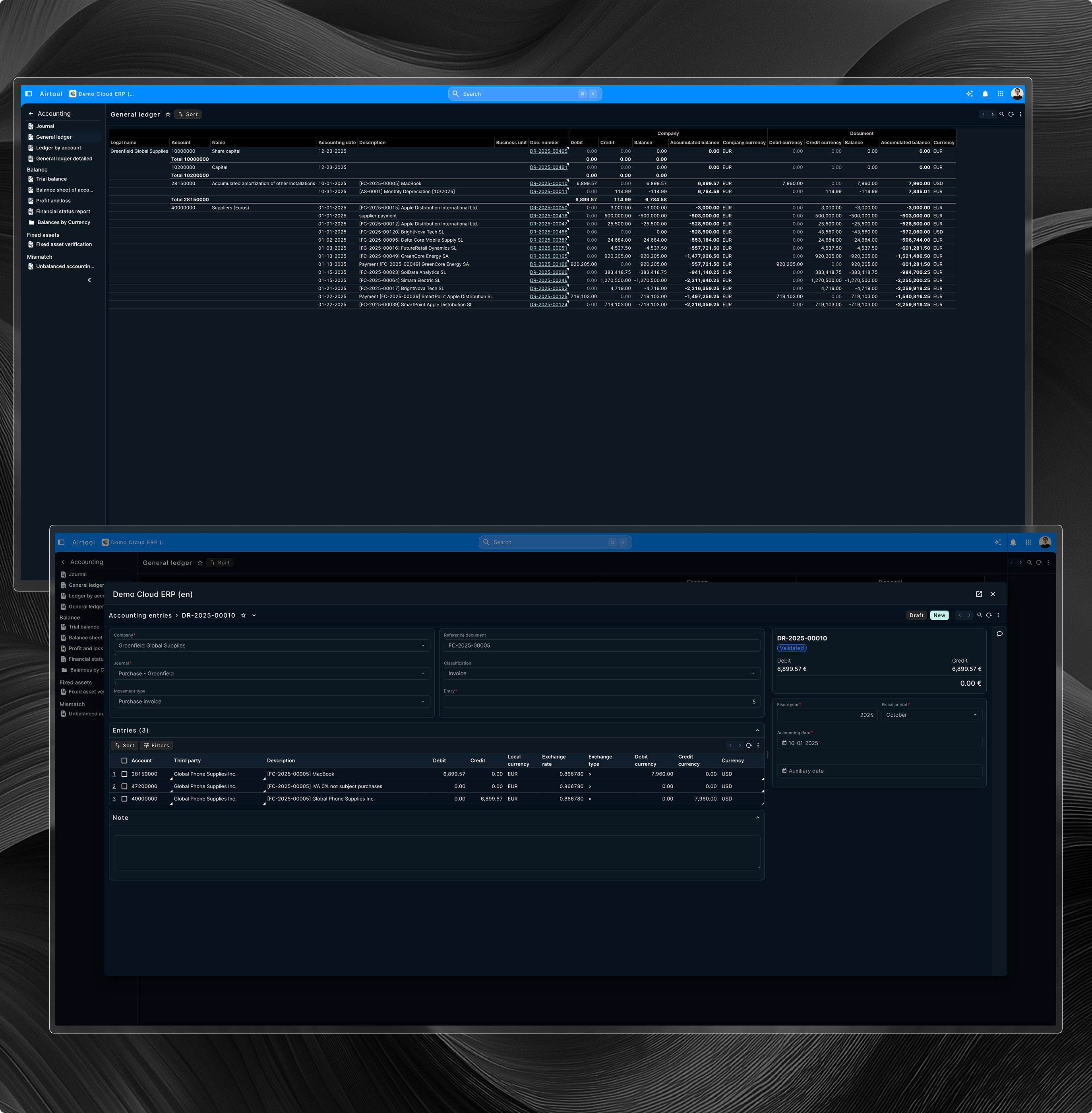Check the box for account 28150000 row
The image size is (1092, 1113).
[124, 774]
